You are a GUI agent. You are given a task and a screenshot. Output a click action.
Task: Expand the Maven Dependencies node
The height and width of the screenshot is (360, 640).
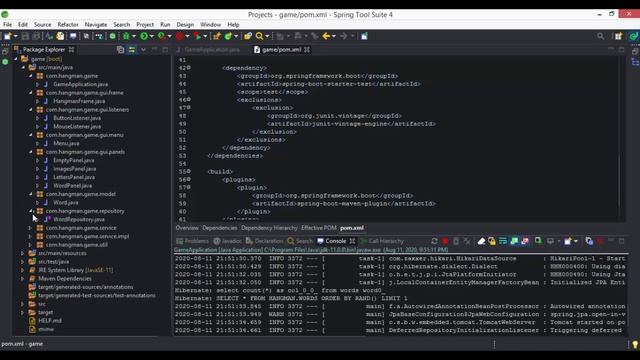point(23,278)
